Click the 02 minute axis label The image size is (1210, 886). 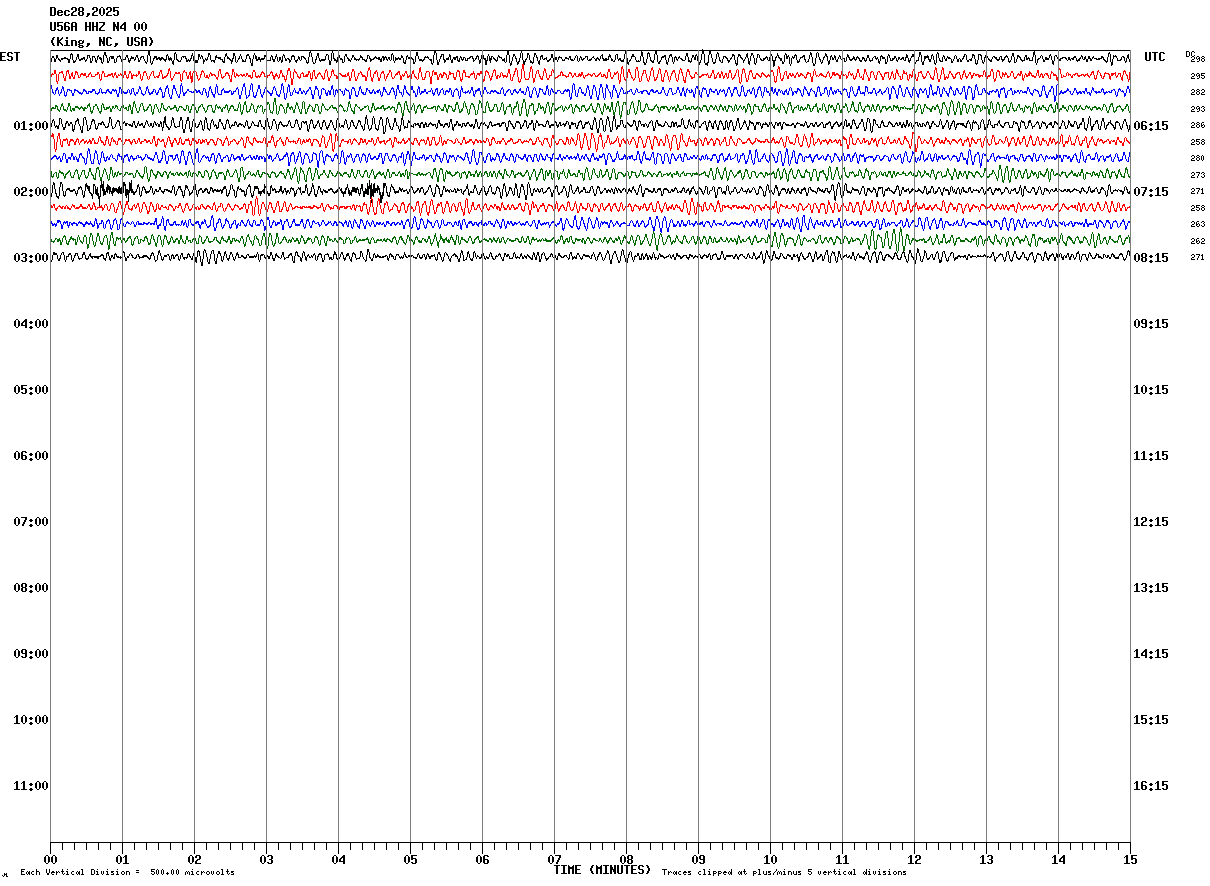(x=194, y=859)
